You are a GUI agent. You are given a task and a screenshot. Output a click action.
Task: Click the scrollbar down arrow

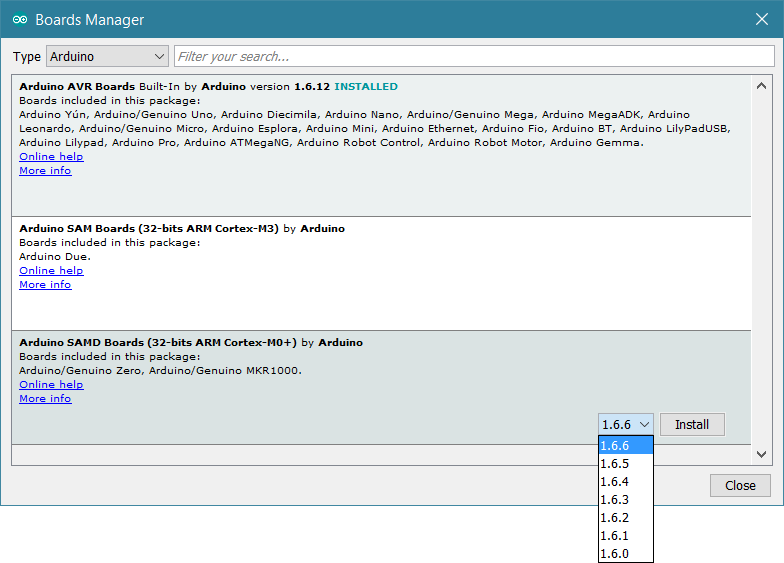coord(762,454)
